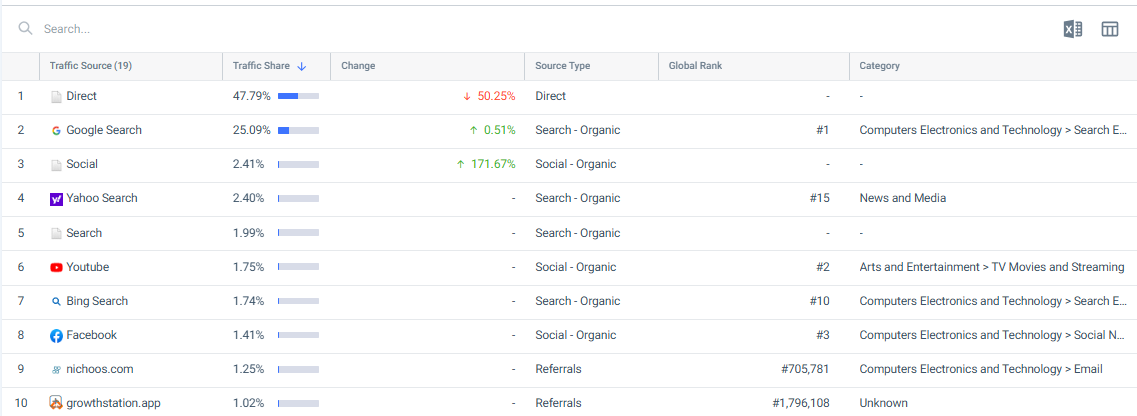This screenshot has height=416, width=1137.
Task: Click the Youtube red play icon
Action: point(56,267)
